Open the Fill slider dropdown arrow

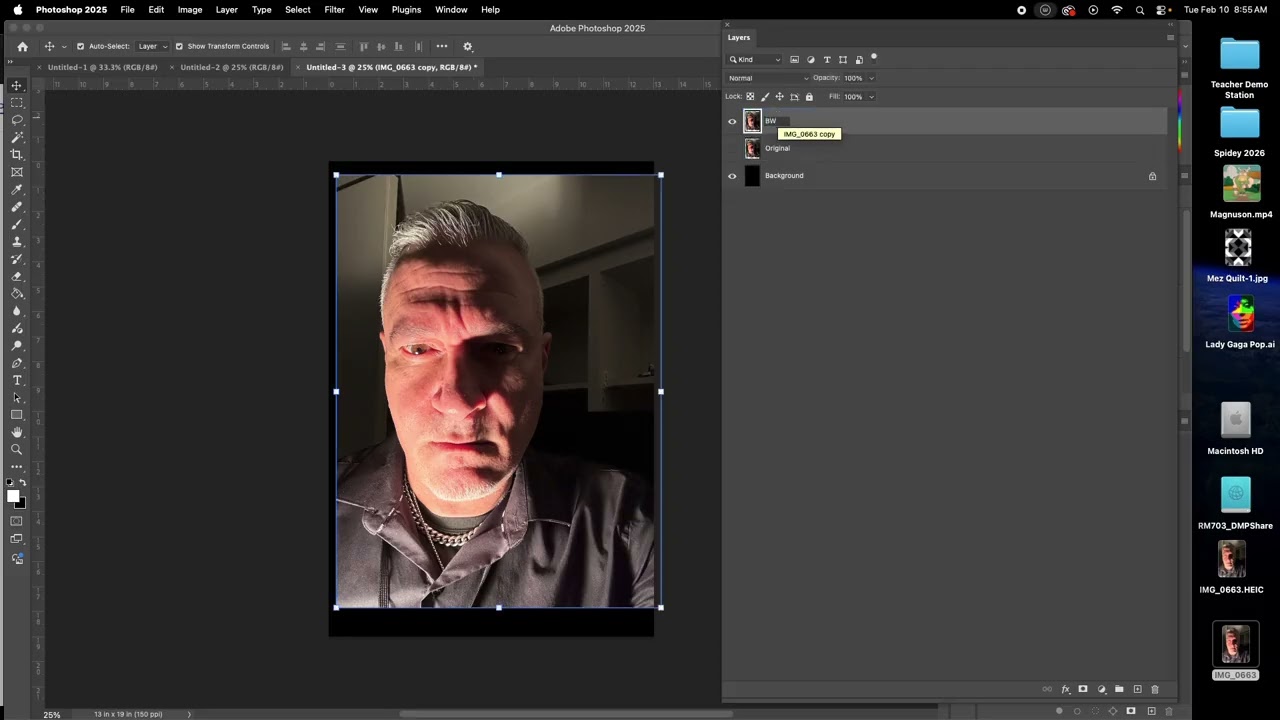pos(871,97)
